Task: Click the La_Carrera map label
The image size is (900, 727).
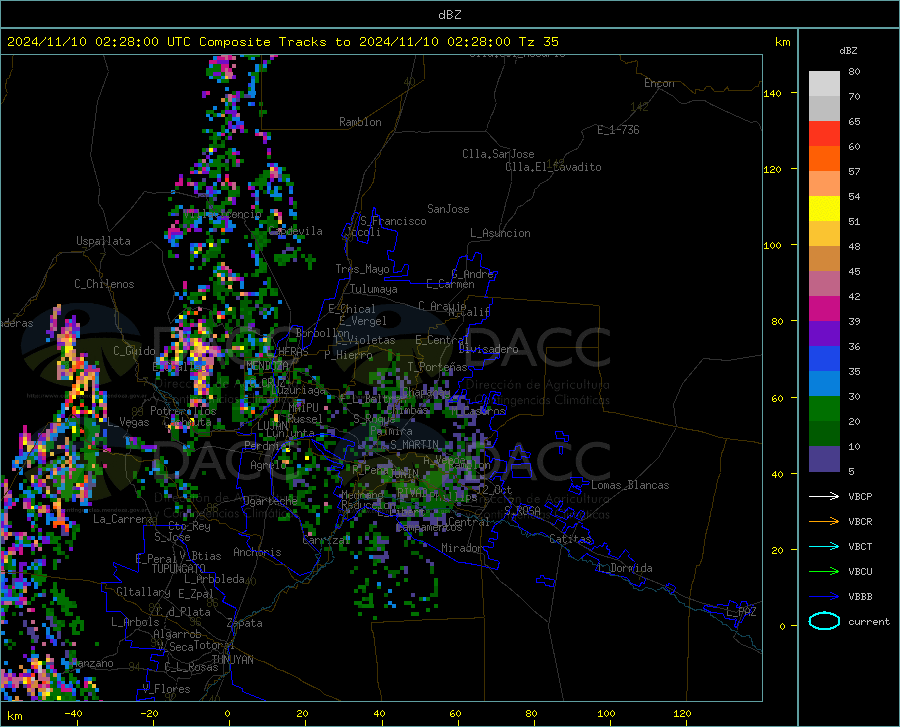Action: click(123, 519)
